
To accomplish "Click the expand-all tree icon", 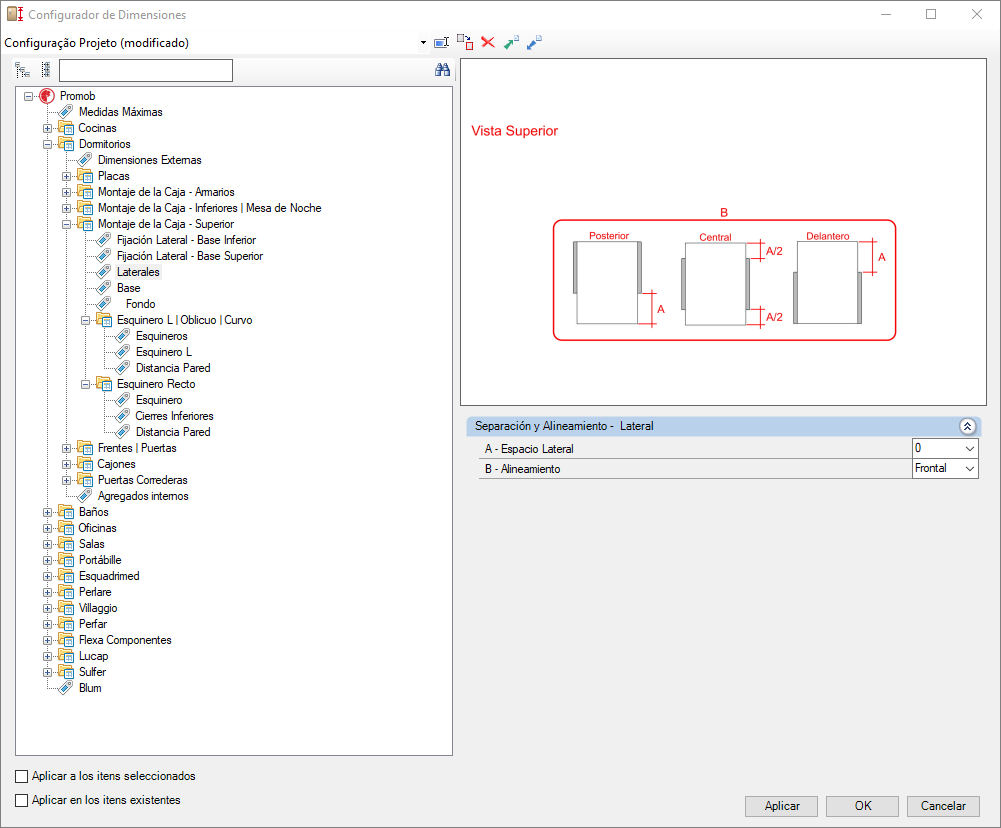I will coord(22,70).
